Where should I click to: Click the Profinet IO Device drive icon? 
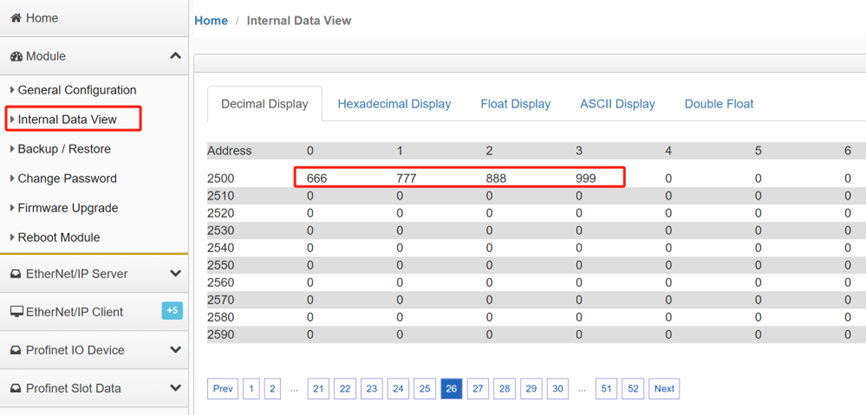pos(16,350)
